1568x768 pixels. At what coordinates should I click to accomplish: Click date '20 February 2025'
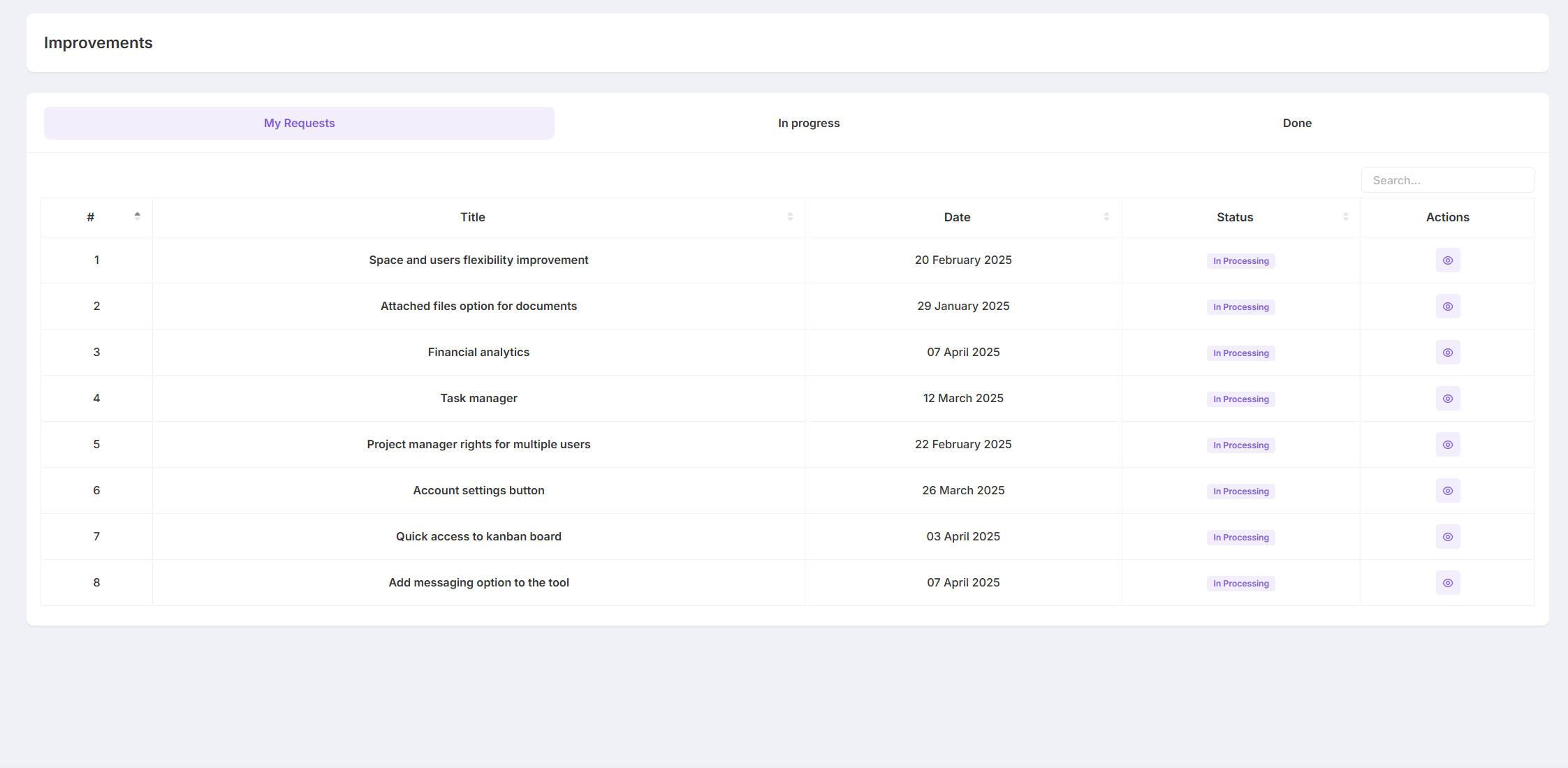pyautogui.click(x=963, y=260)
